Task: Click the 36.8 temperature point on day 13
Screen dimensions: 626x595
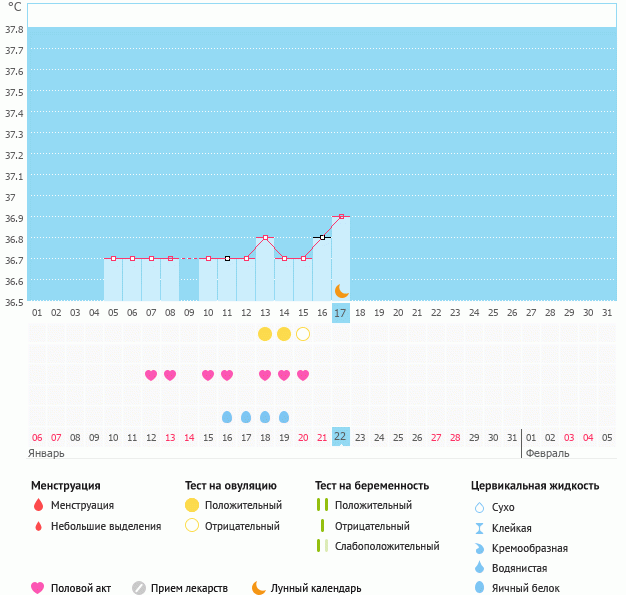Action: [x=265, y=238]
